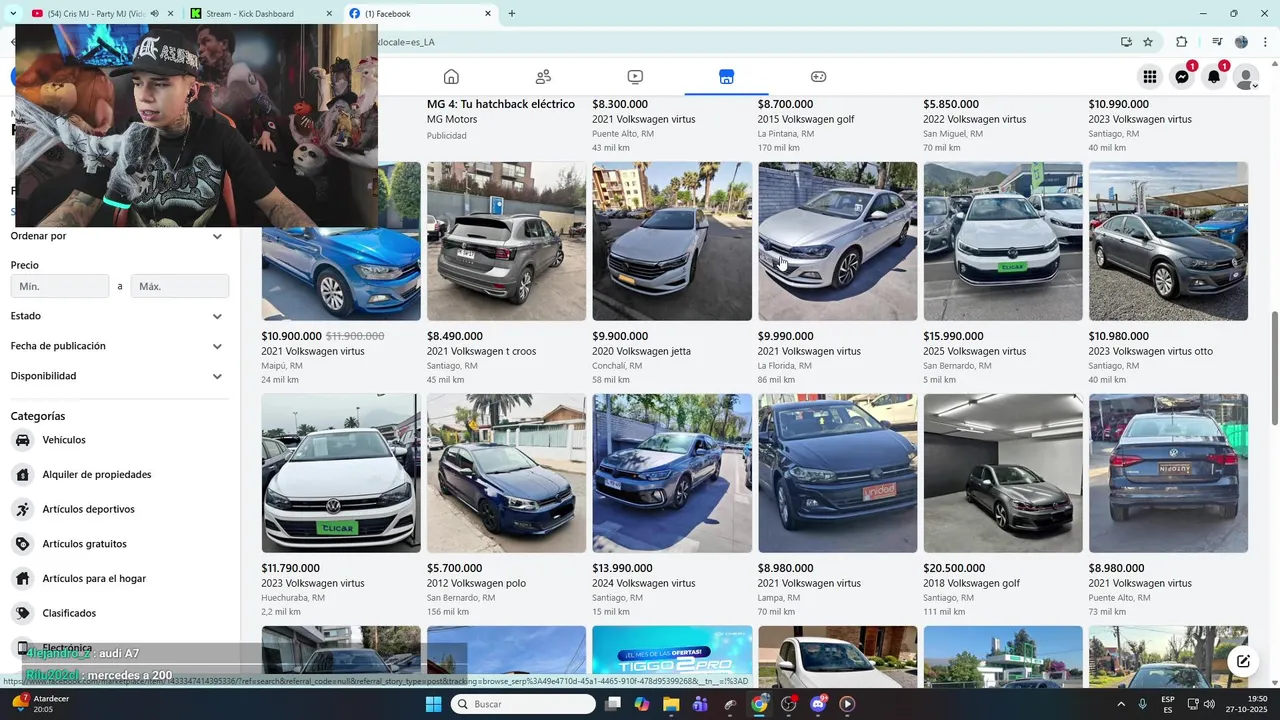The height and width of the screenshot is (720, 1280).
Task: Bookmark page with the star icon
Action: pos(1148,42)
